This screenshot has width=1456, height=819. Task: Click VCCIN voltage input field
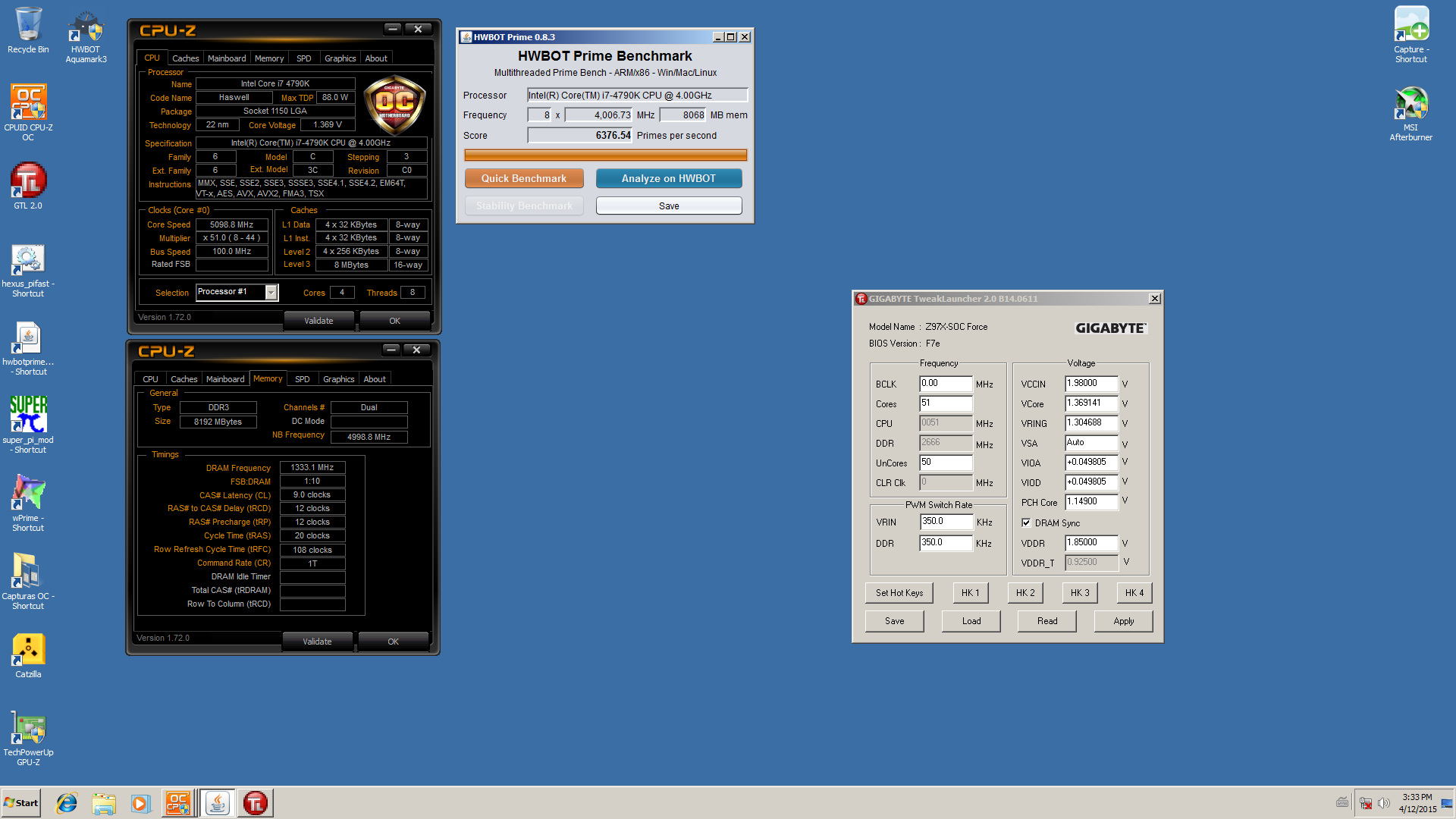[1091, 384]
